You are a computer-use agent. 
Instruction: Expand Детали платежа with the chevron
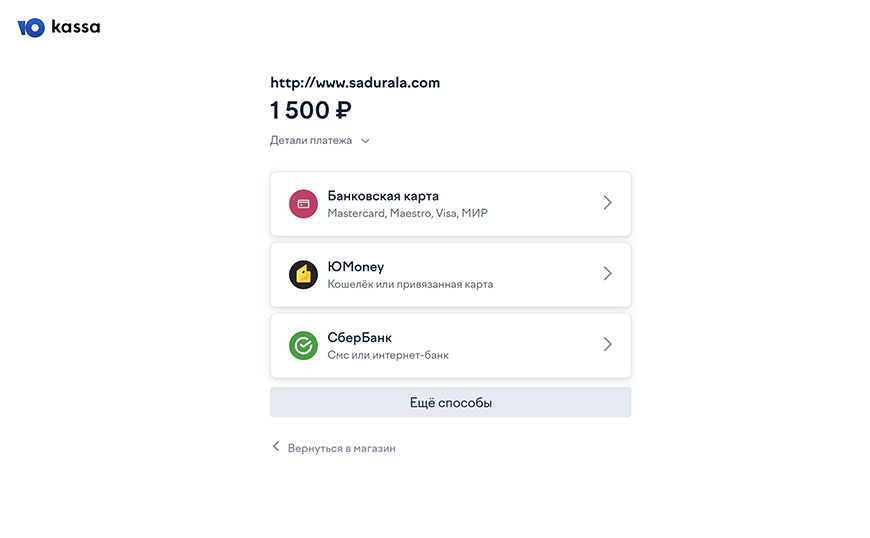365,141
